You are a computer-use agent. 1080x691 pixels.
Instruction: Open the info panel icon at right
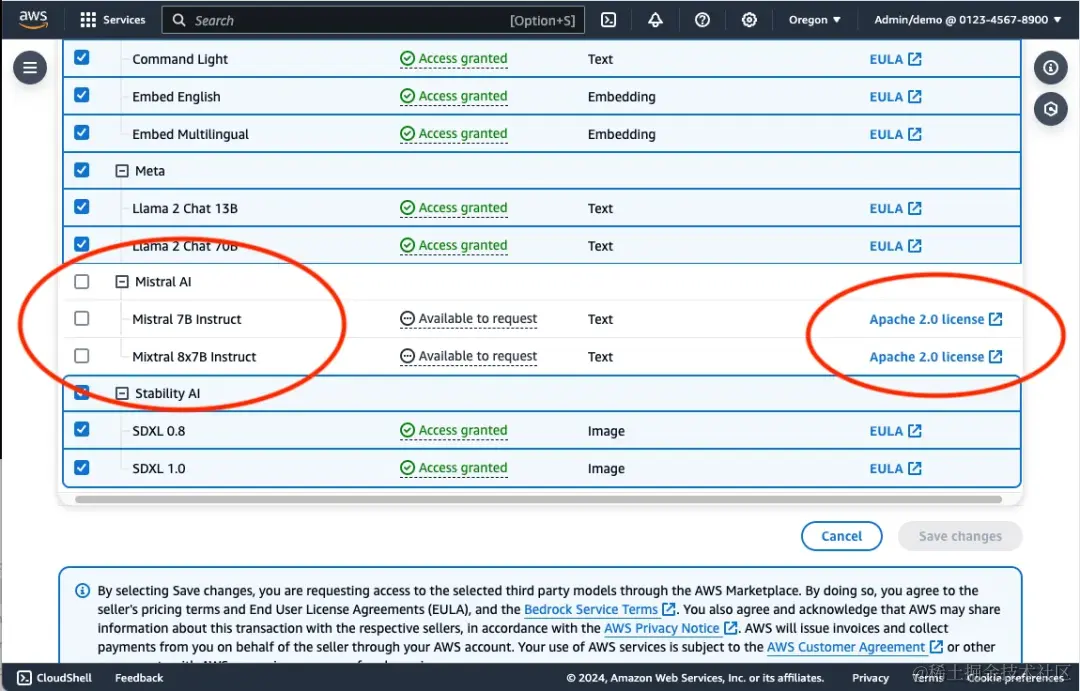1050,68
